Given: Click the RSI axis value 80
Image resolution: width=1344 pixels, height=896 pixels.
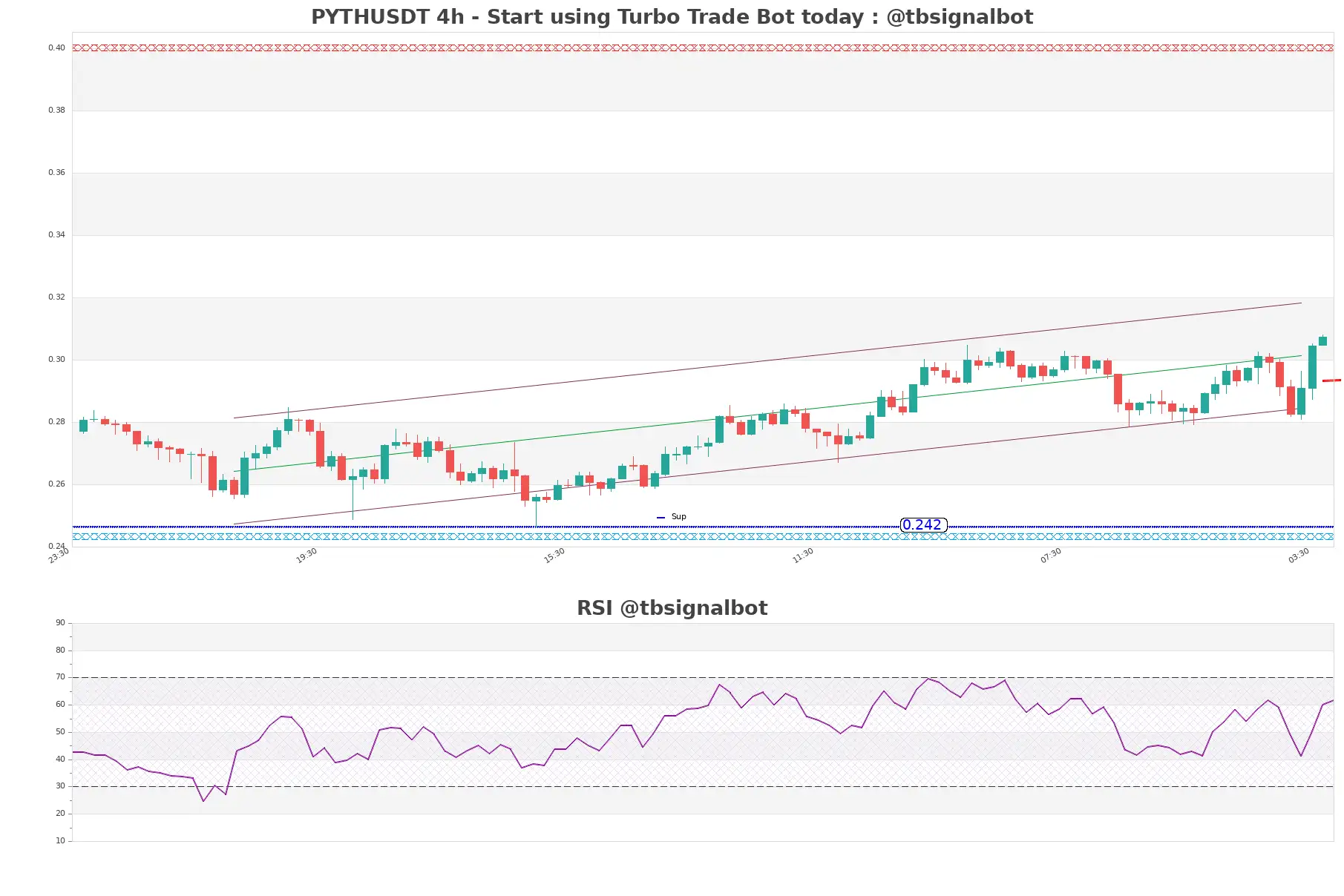Looking at the screenshot, I should pyautogui.click(x=60, y=650).
